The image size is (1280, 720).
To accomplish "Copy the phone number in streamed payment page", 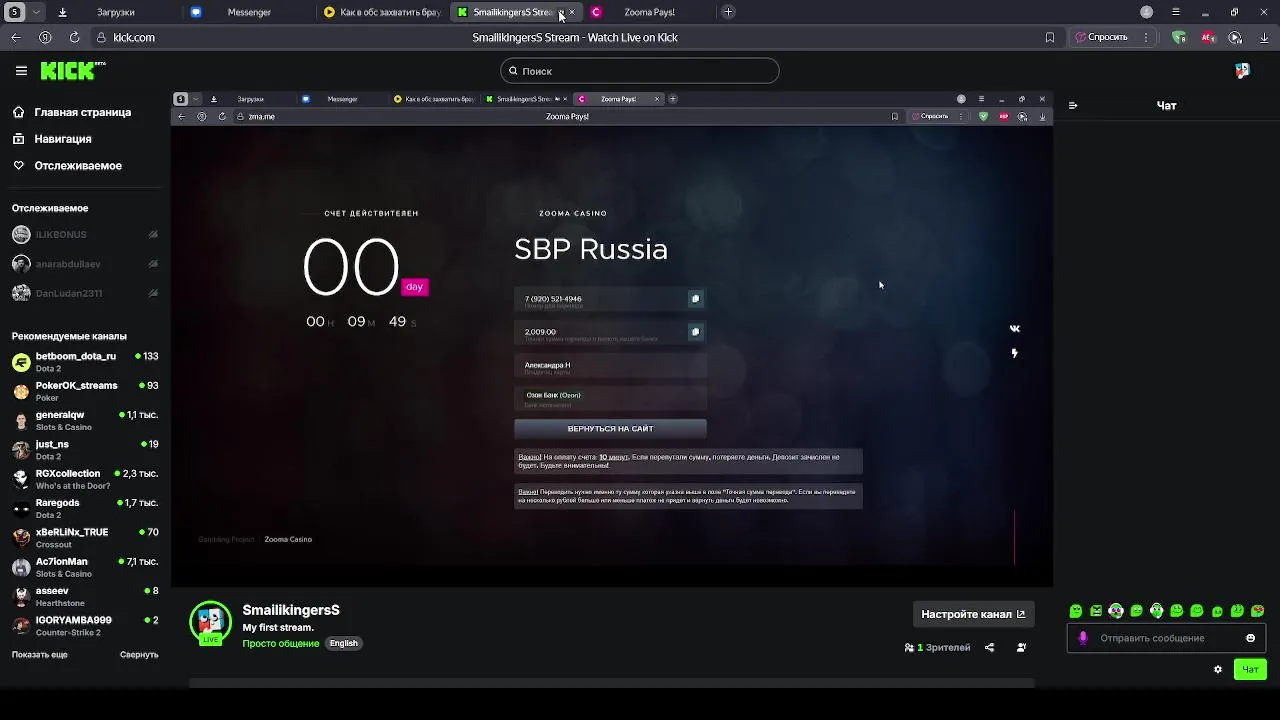I will [x=695, y=299].
